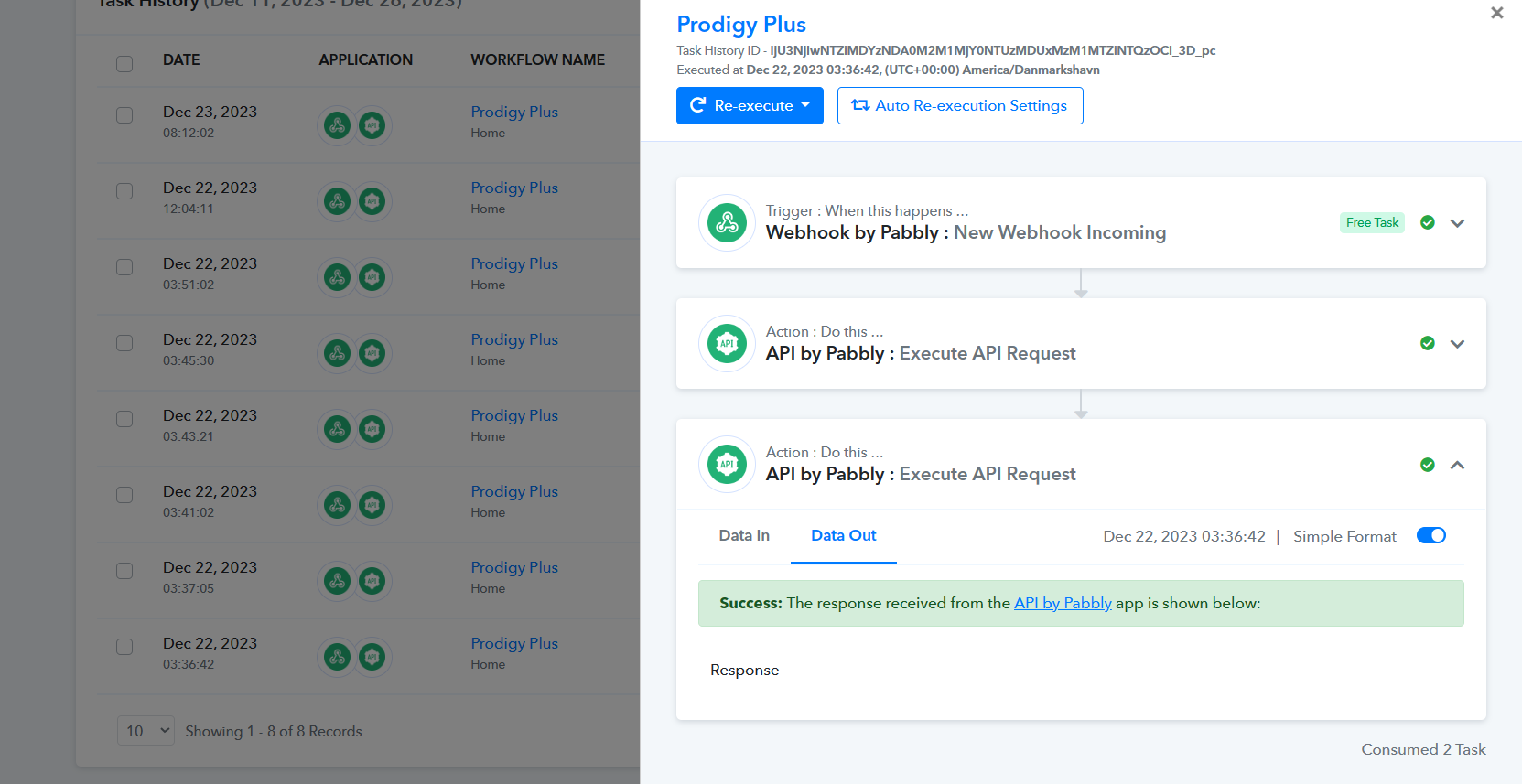Click Webhook icon in 03:36:42 row
Viewport: 1522px width, 784px height.
click(x=338, y=657)
